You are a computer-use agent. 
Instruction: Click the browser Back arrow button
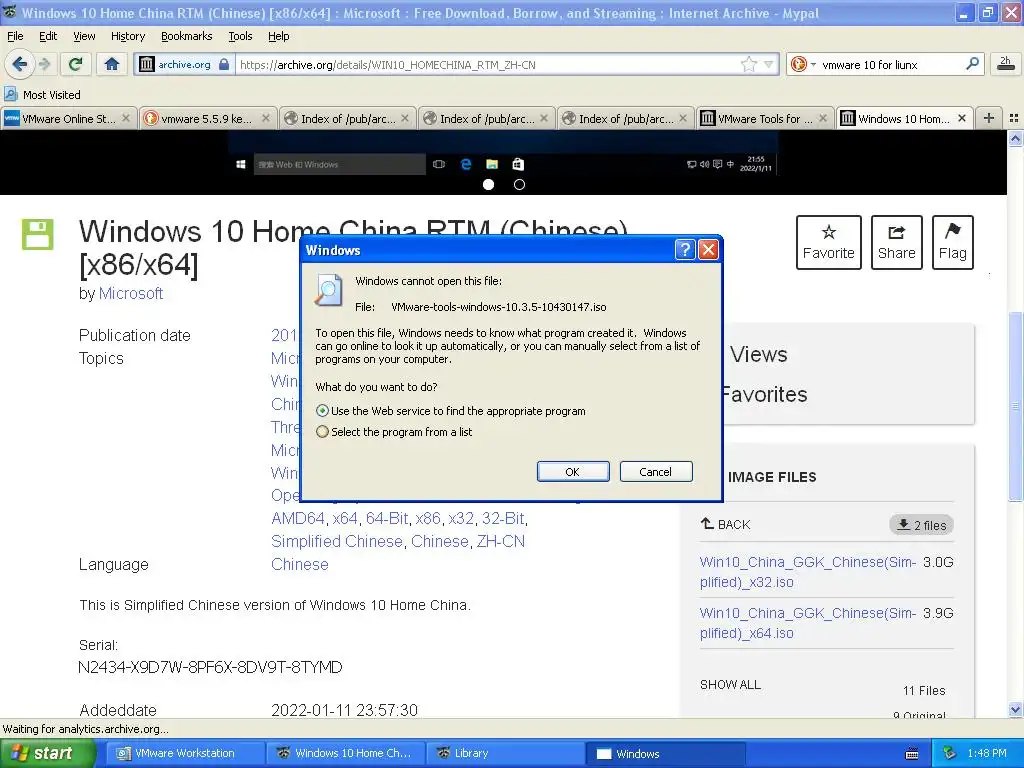(20, 64)
